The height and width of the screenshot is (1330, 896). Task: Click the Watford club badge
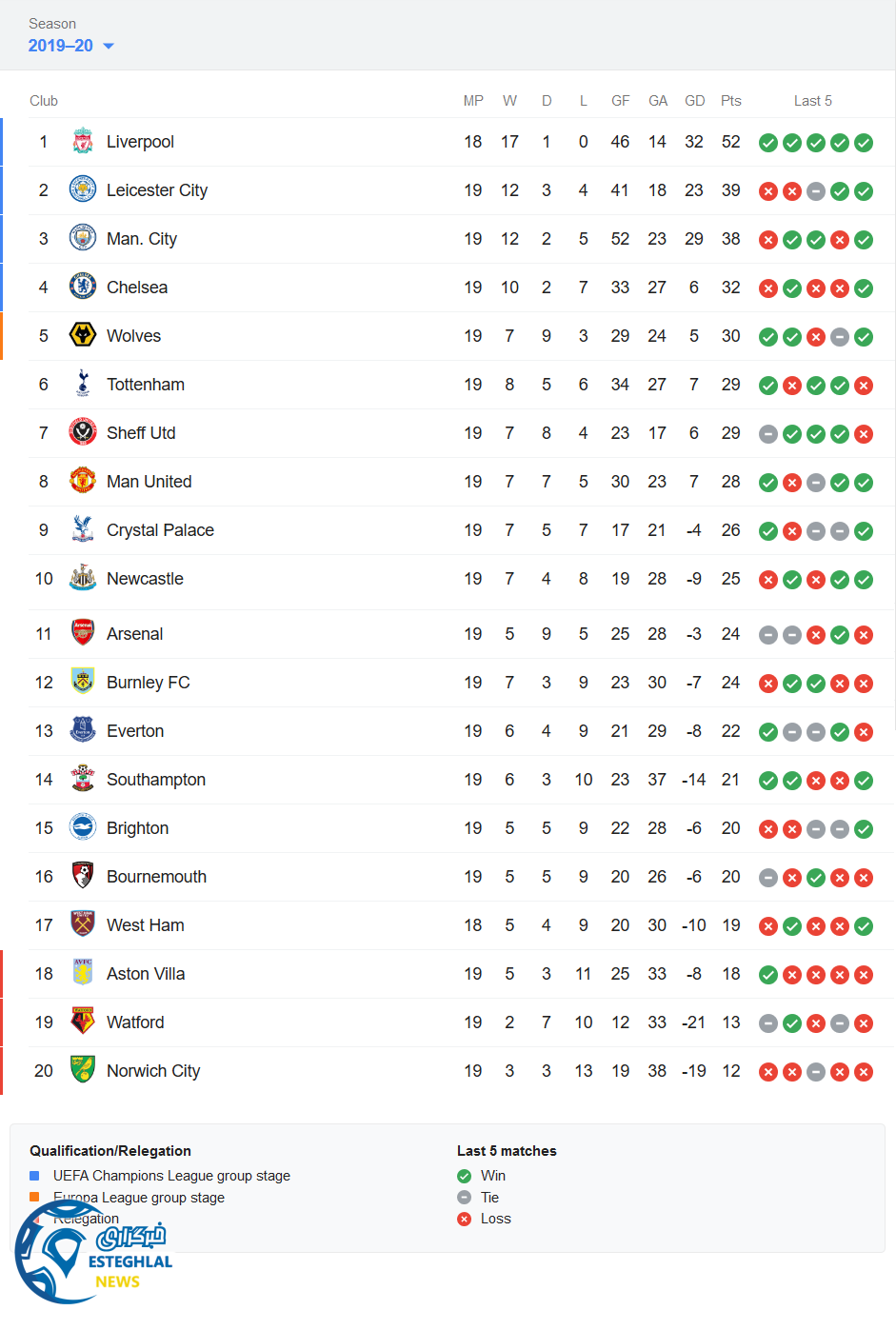point(83,1022)
